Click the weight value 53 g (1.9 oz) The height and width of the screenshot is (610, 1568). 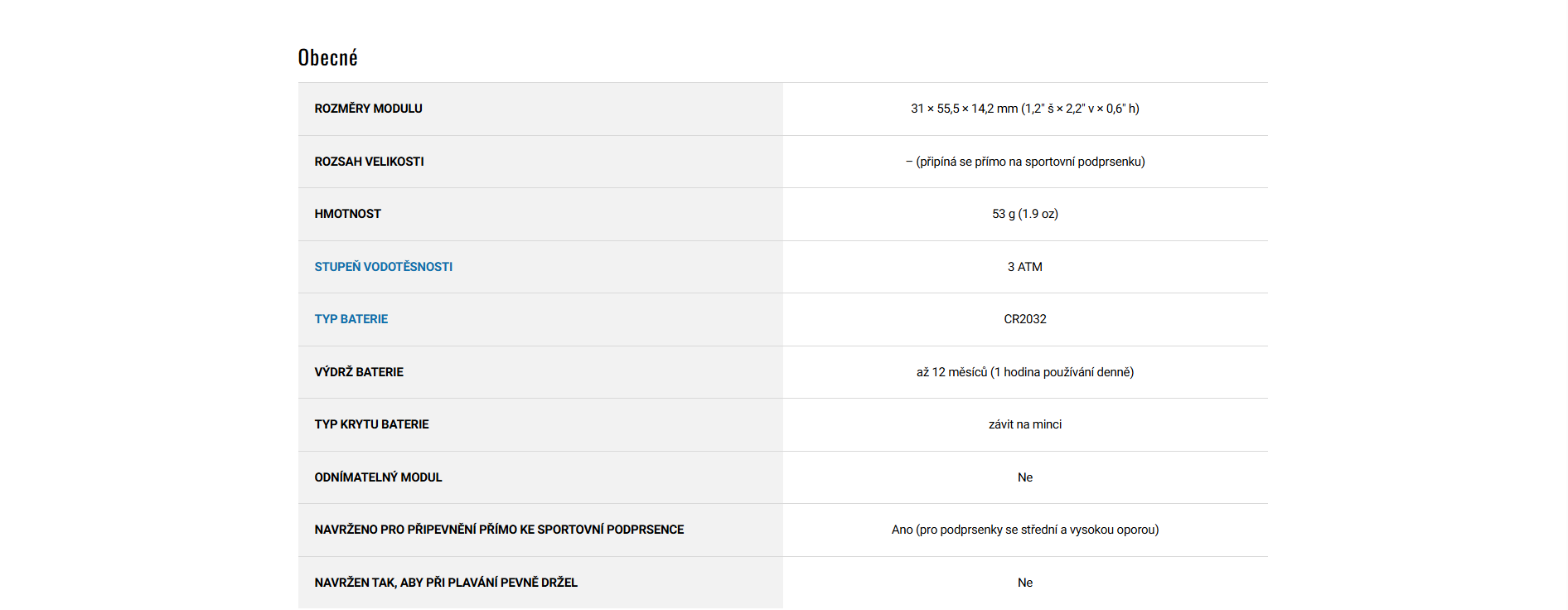(1024, 214)
